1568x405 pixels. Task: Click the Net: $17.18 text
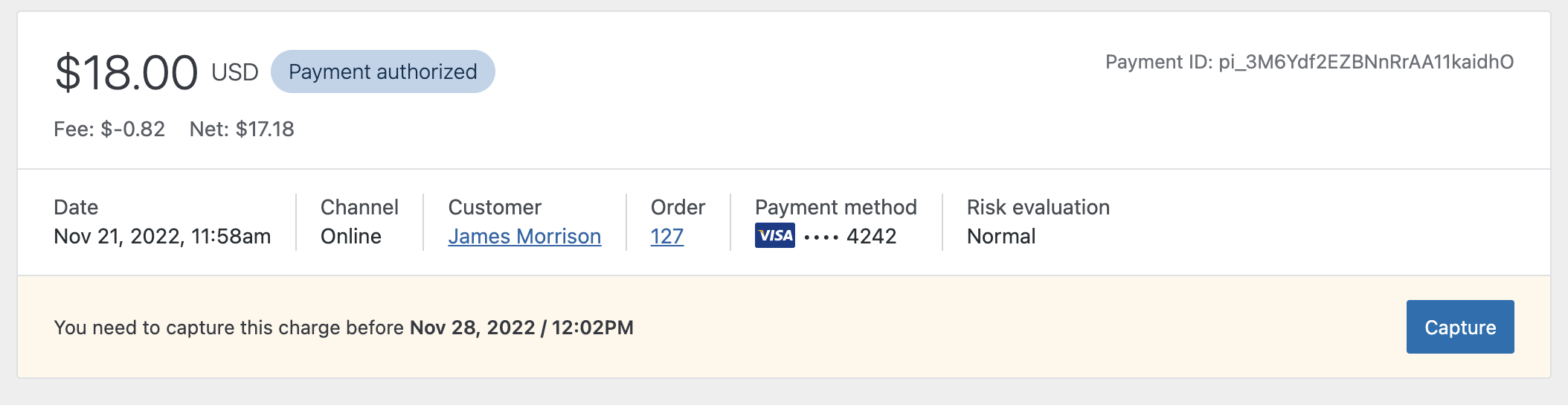click(242, 130)
